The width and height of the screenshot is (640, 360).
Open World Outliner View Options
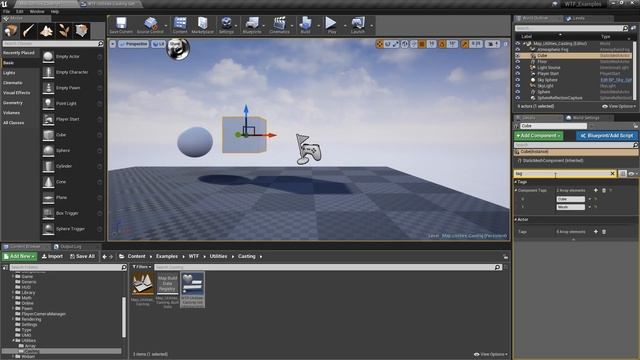[619, 106]
